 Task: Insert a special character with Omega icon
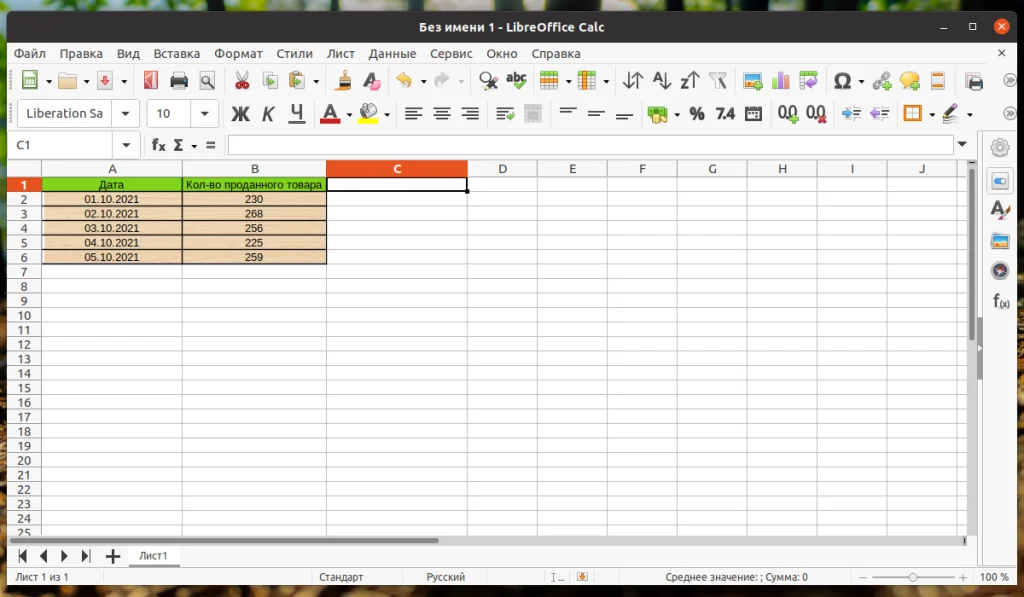click(845, 80)
